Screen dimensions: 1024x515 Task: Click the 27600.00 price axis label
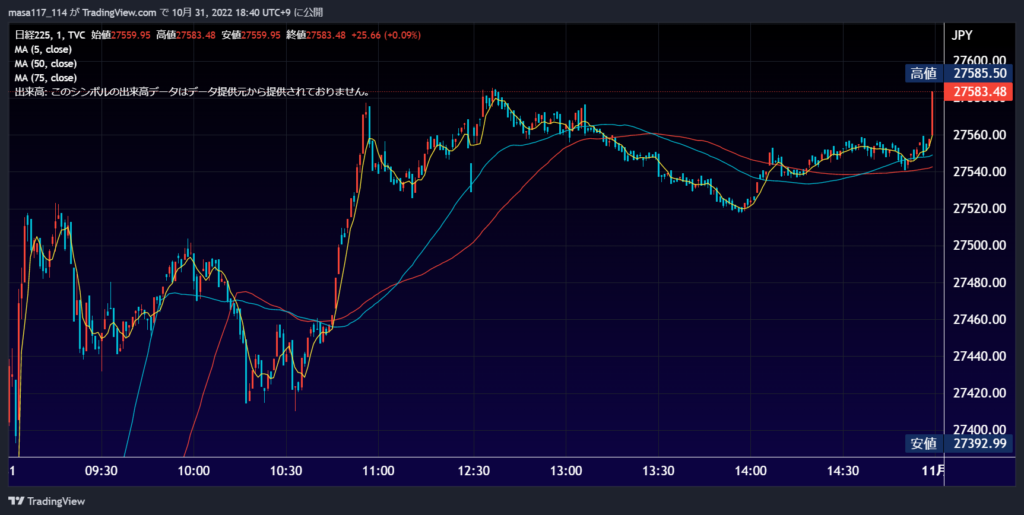(978, 59)
